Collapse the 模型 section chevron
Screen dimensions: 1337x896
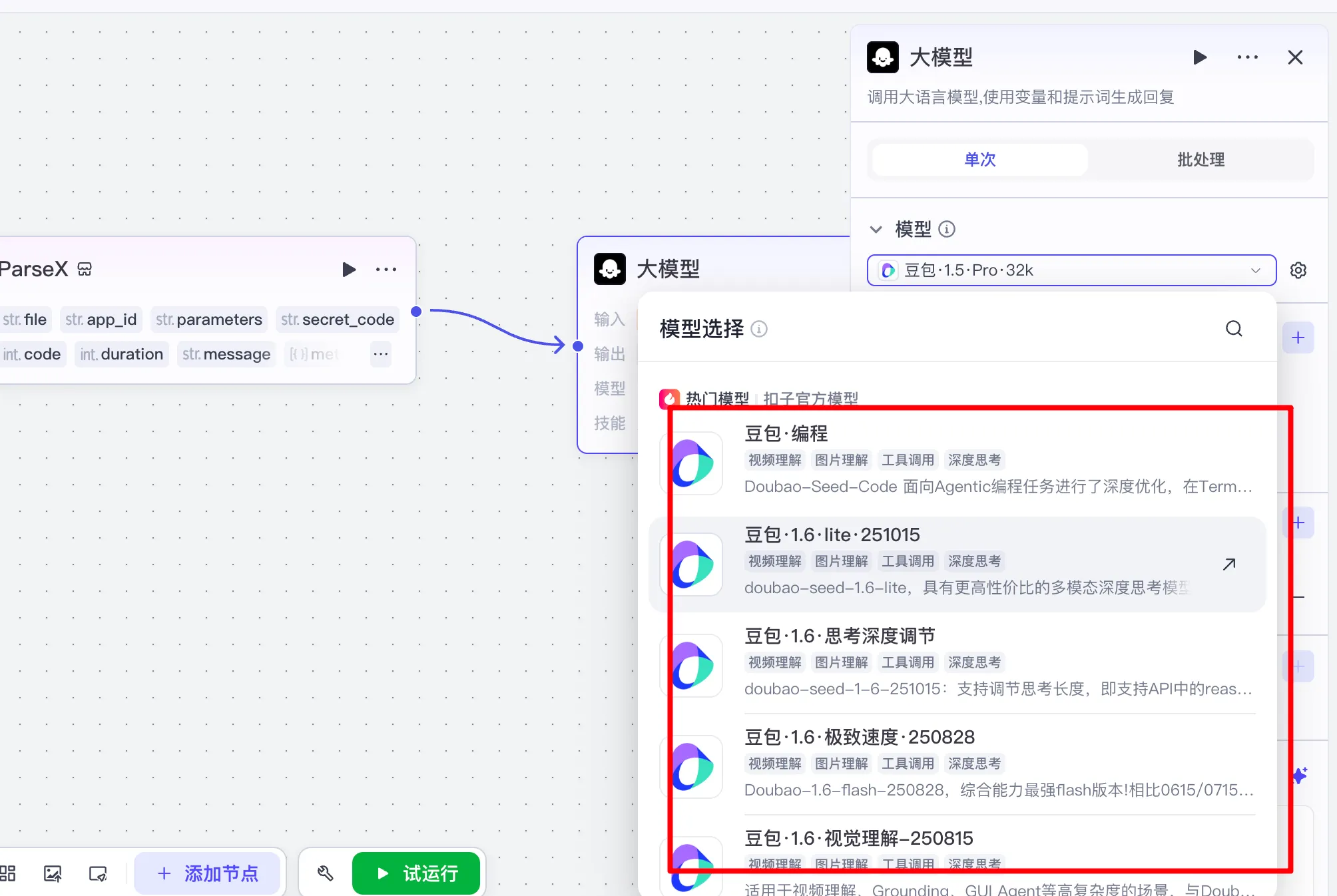tap(876, 230)
